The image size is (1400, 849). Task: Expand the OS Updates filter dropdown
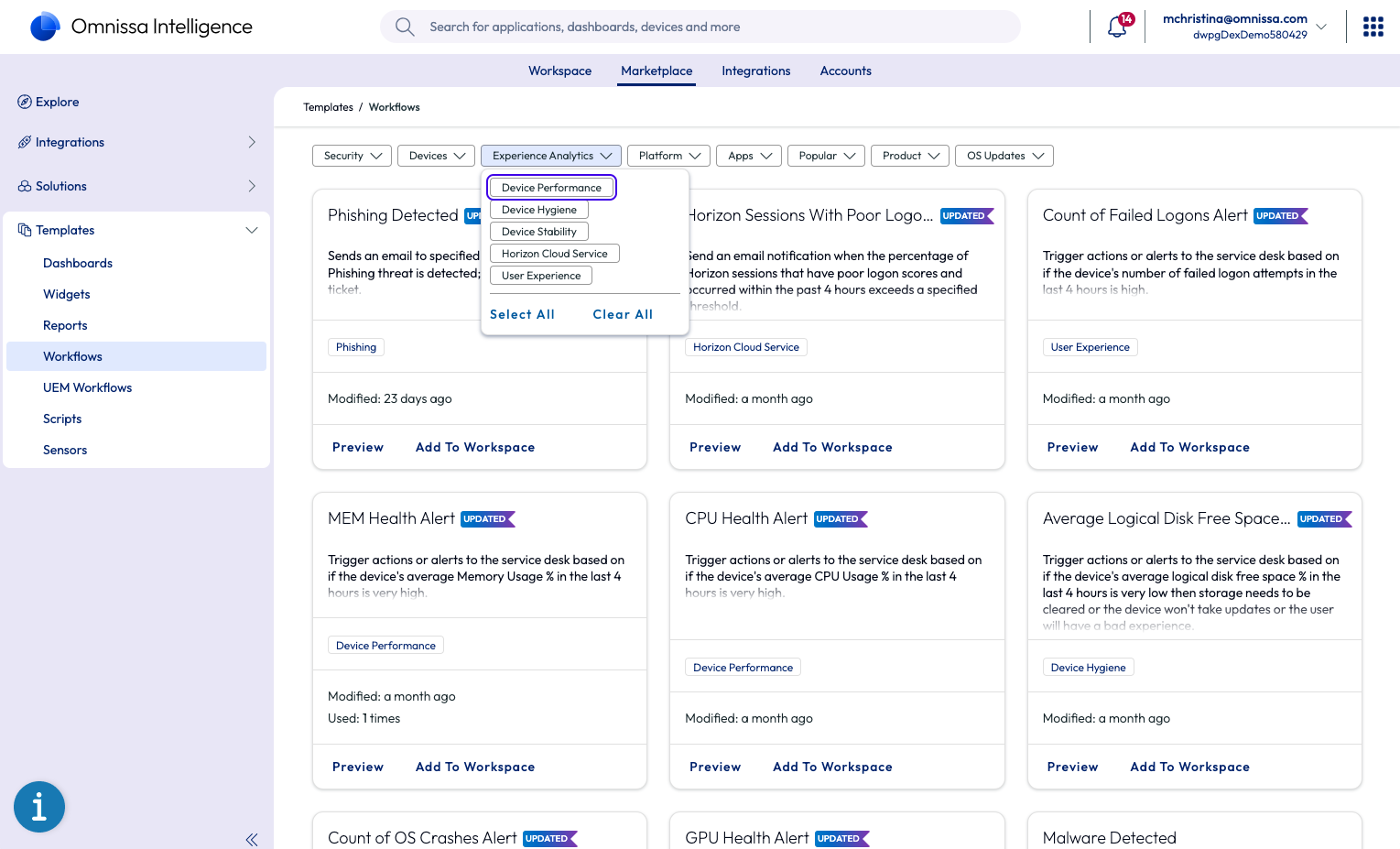pos(1004,156)
